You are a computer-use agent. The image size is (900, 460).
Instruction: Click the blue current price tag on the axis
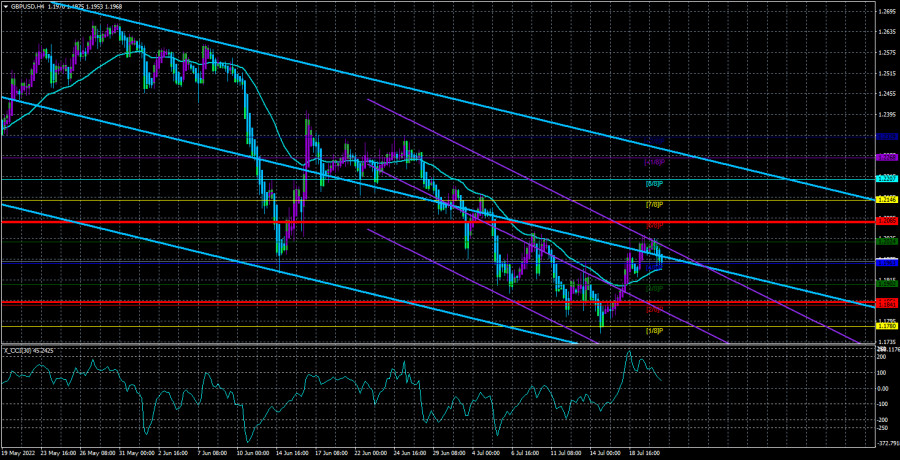coord(885,262)
